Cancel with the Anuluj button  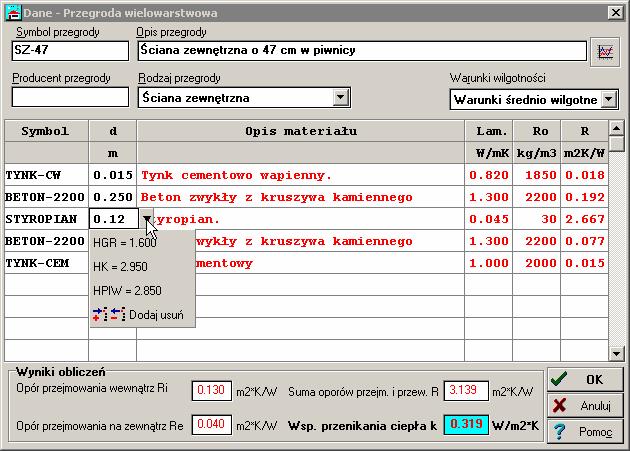[x=585, y=406]
